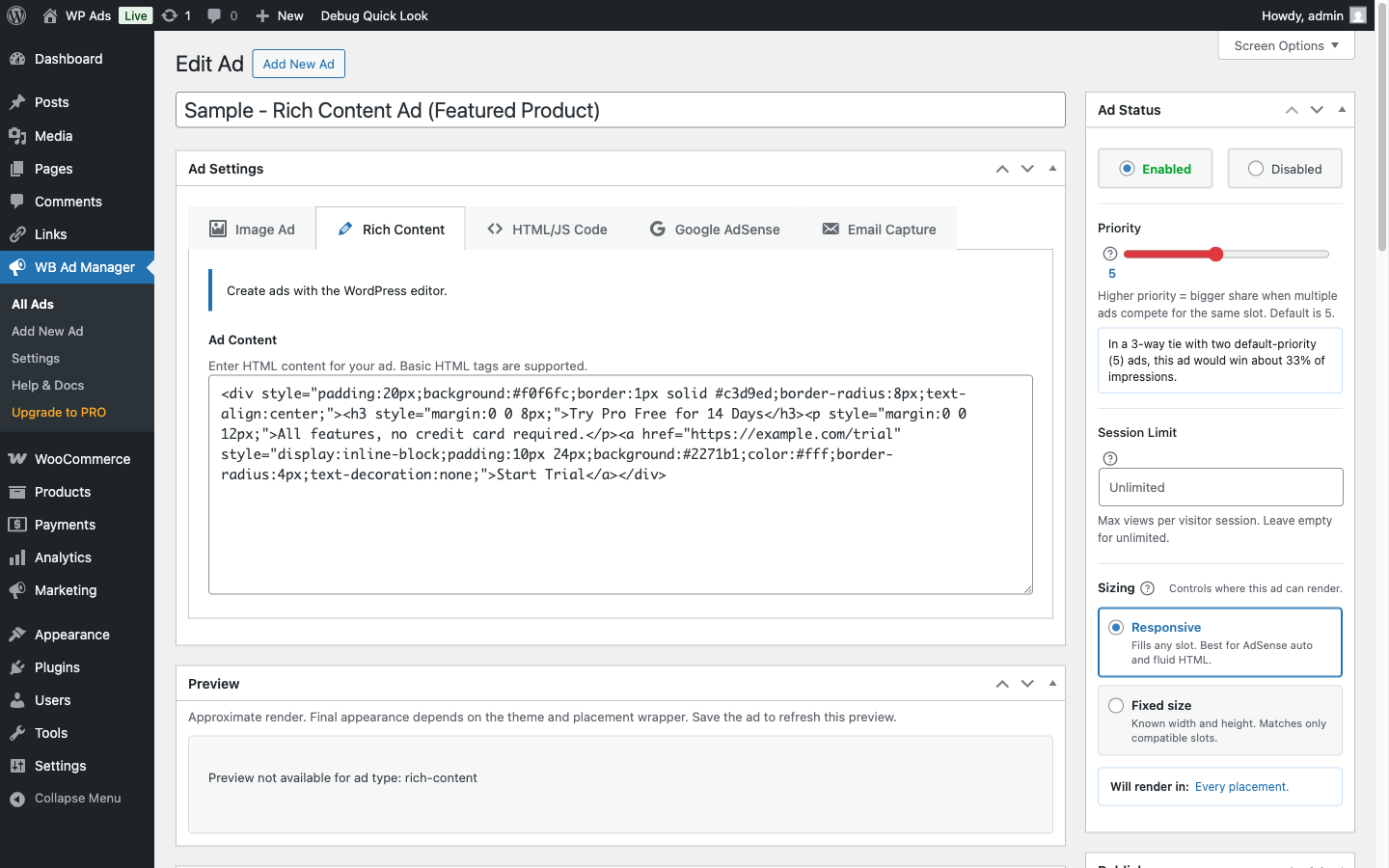Collapse the Ad Settings panel
The image size is (1389, 868).
click(1052, 169)
